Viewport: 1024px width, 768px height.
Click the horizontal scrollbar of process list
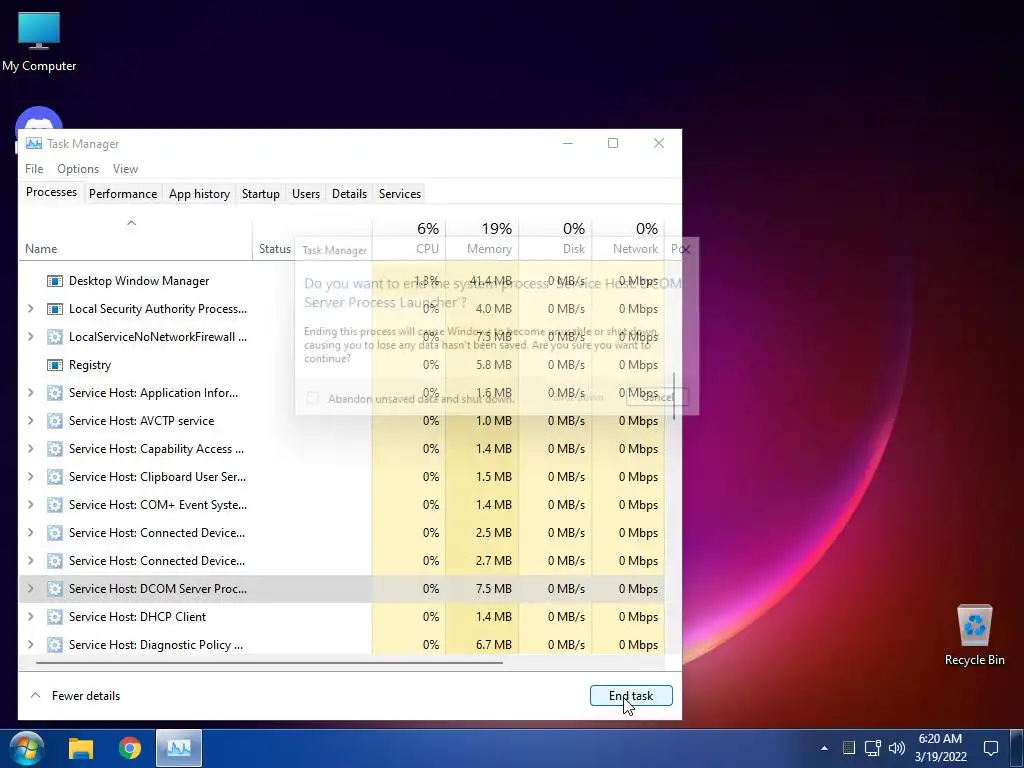pos(269,663)
